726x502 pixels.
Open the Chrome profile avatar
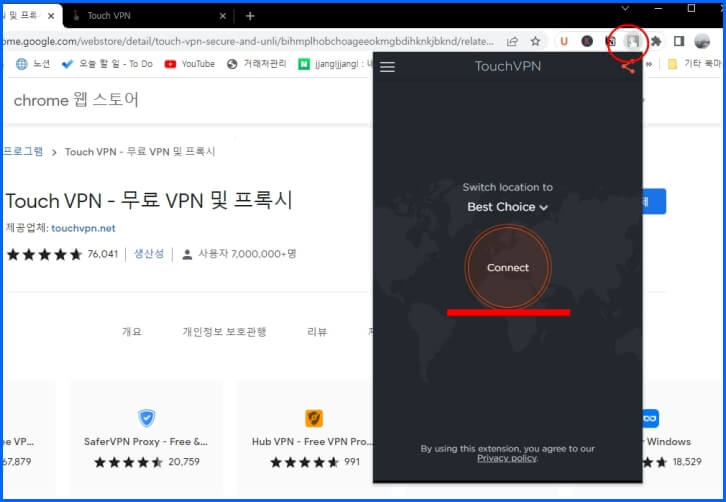click(x=702, y=41)
